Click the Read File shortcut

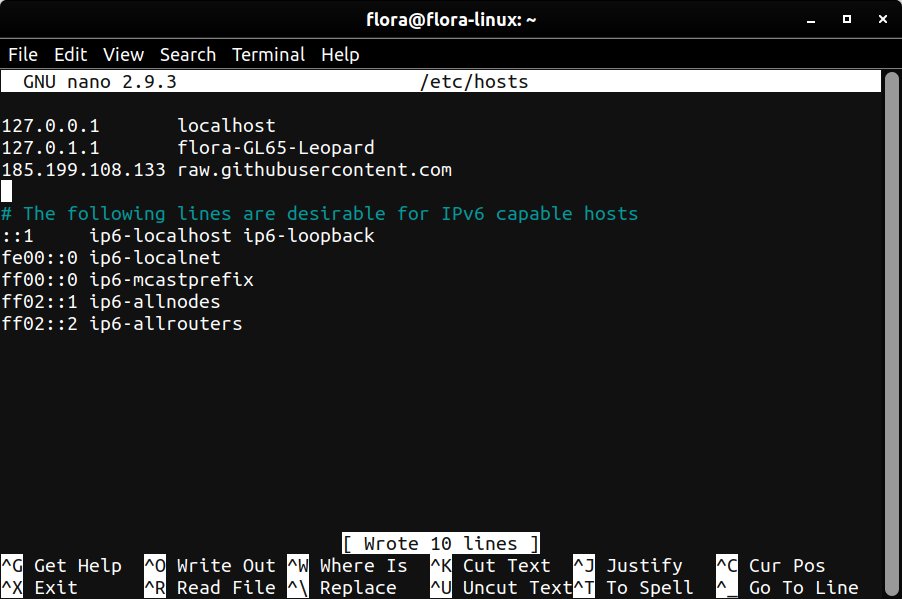[x=225, y=587]
